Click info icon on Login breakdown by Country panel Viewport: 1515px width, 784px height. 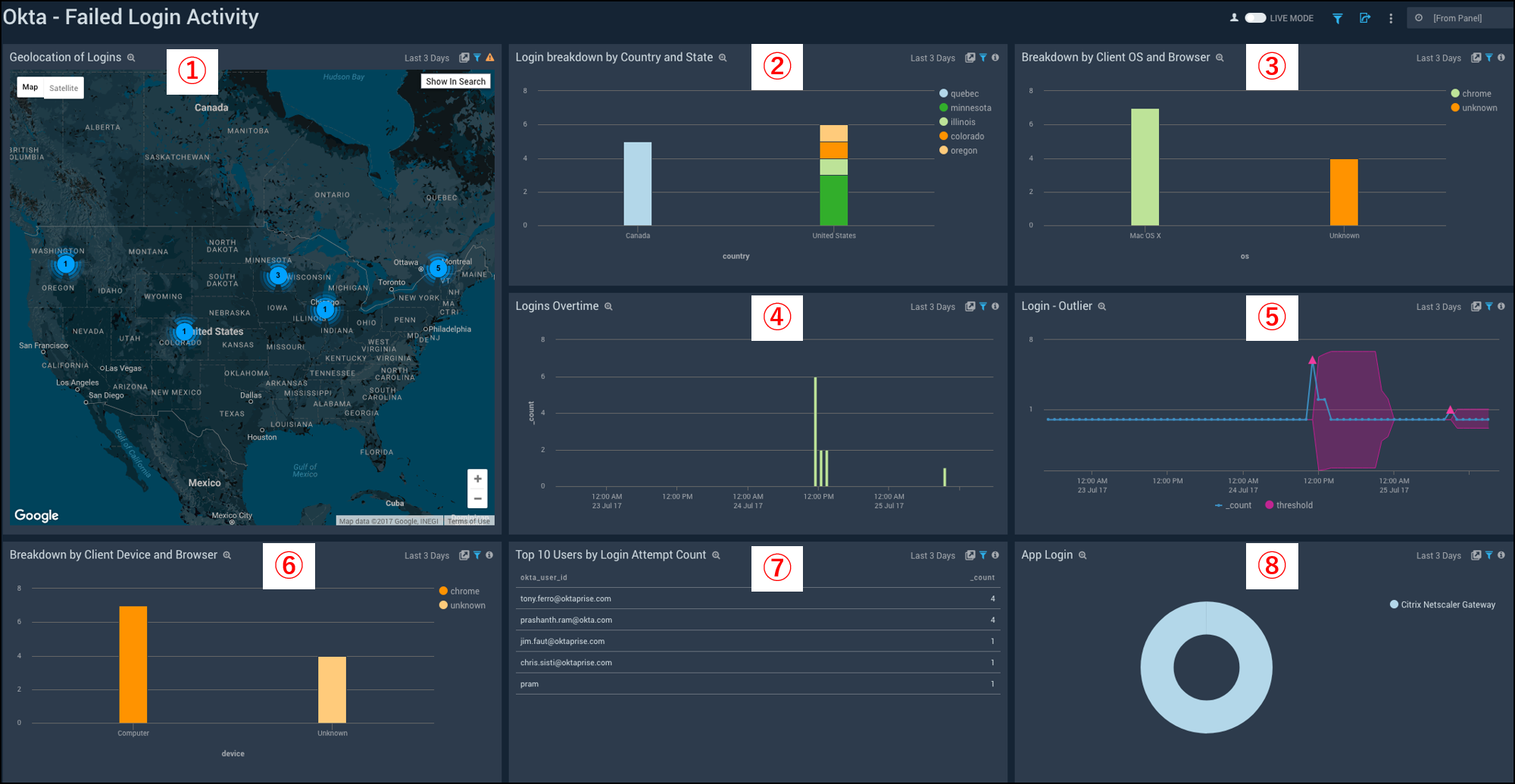point(995,58)
